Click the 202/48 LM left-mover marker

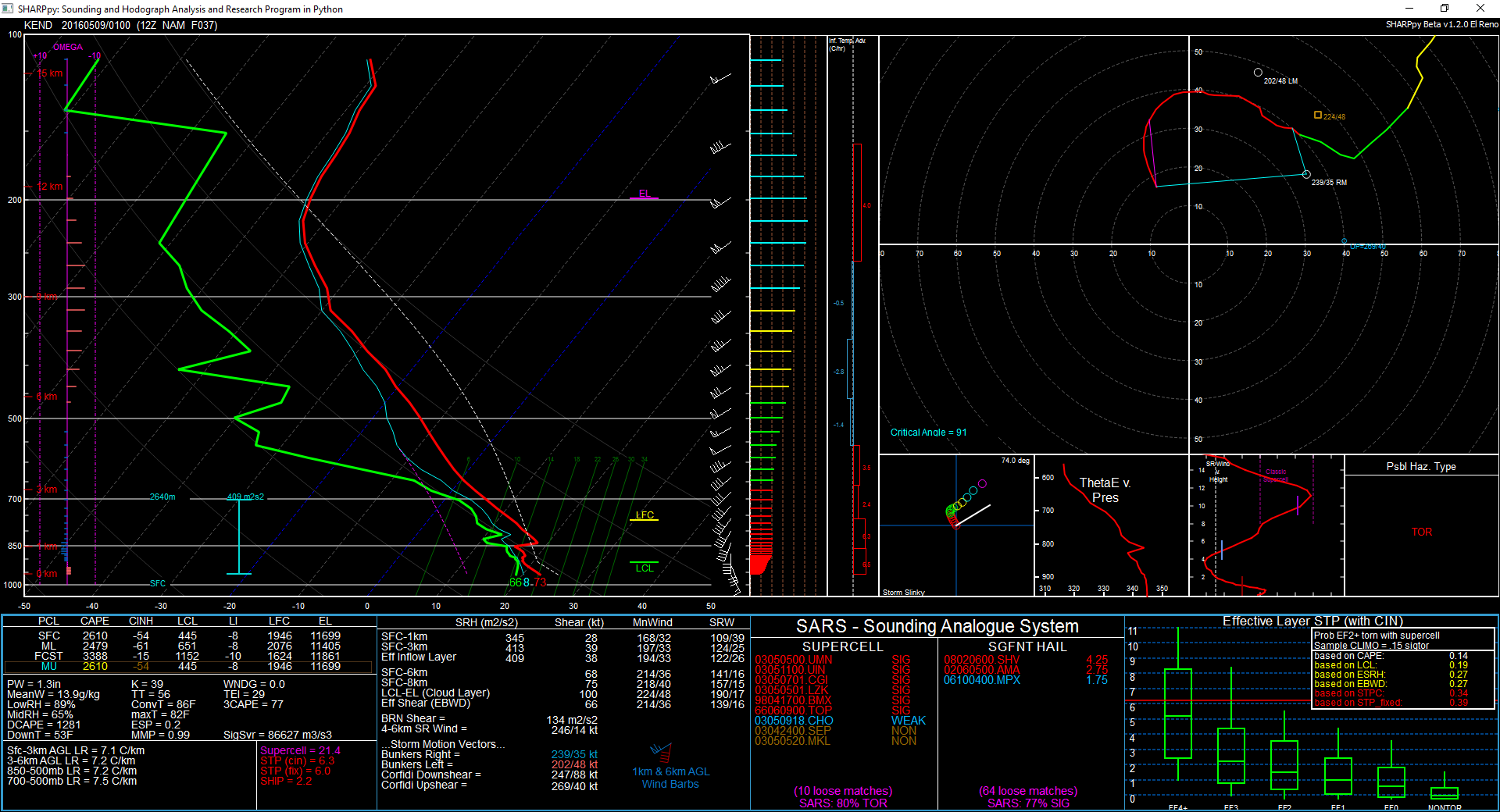(x=1258, y=73)
